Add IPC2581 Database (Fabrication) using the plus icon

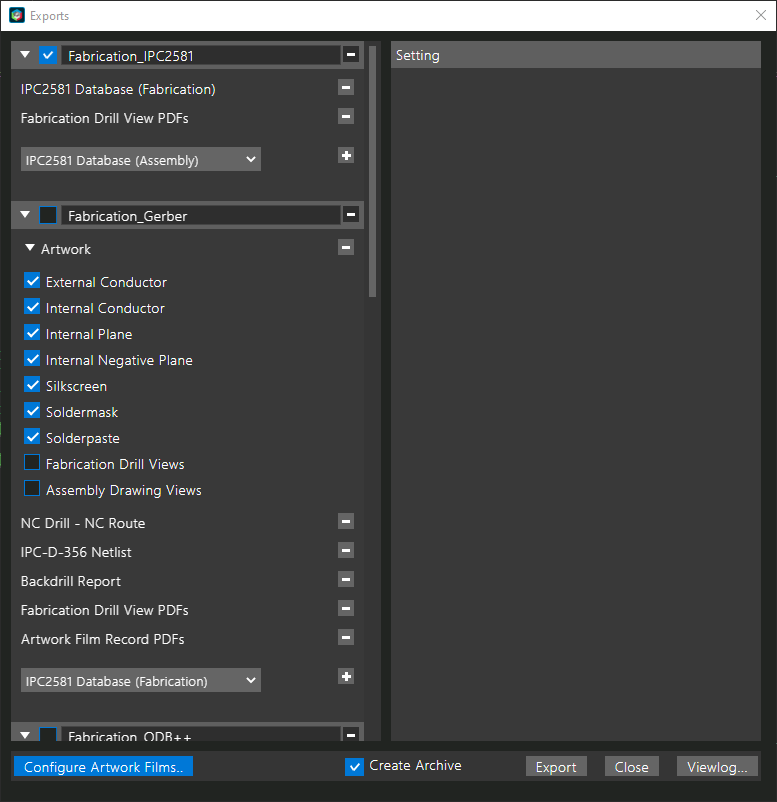pyautogui.click(x=346, y=677)
